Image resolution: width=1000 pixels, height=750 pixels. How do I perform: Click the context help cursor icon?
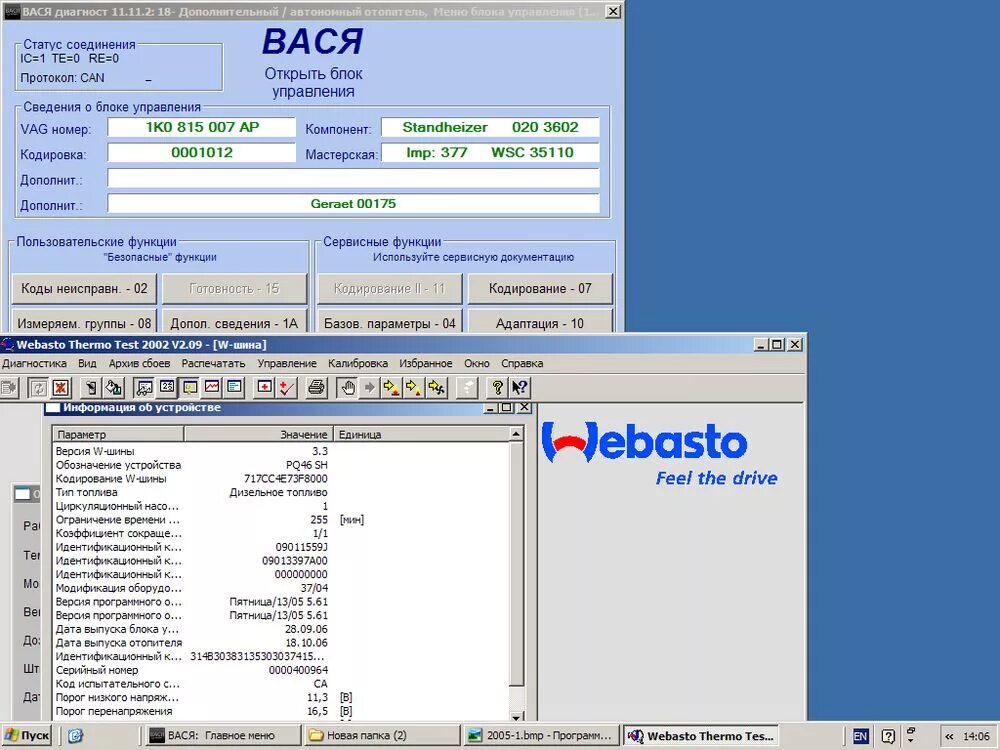[x=519, y=387]
